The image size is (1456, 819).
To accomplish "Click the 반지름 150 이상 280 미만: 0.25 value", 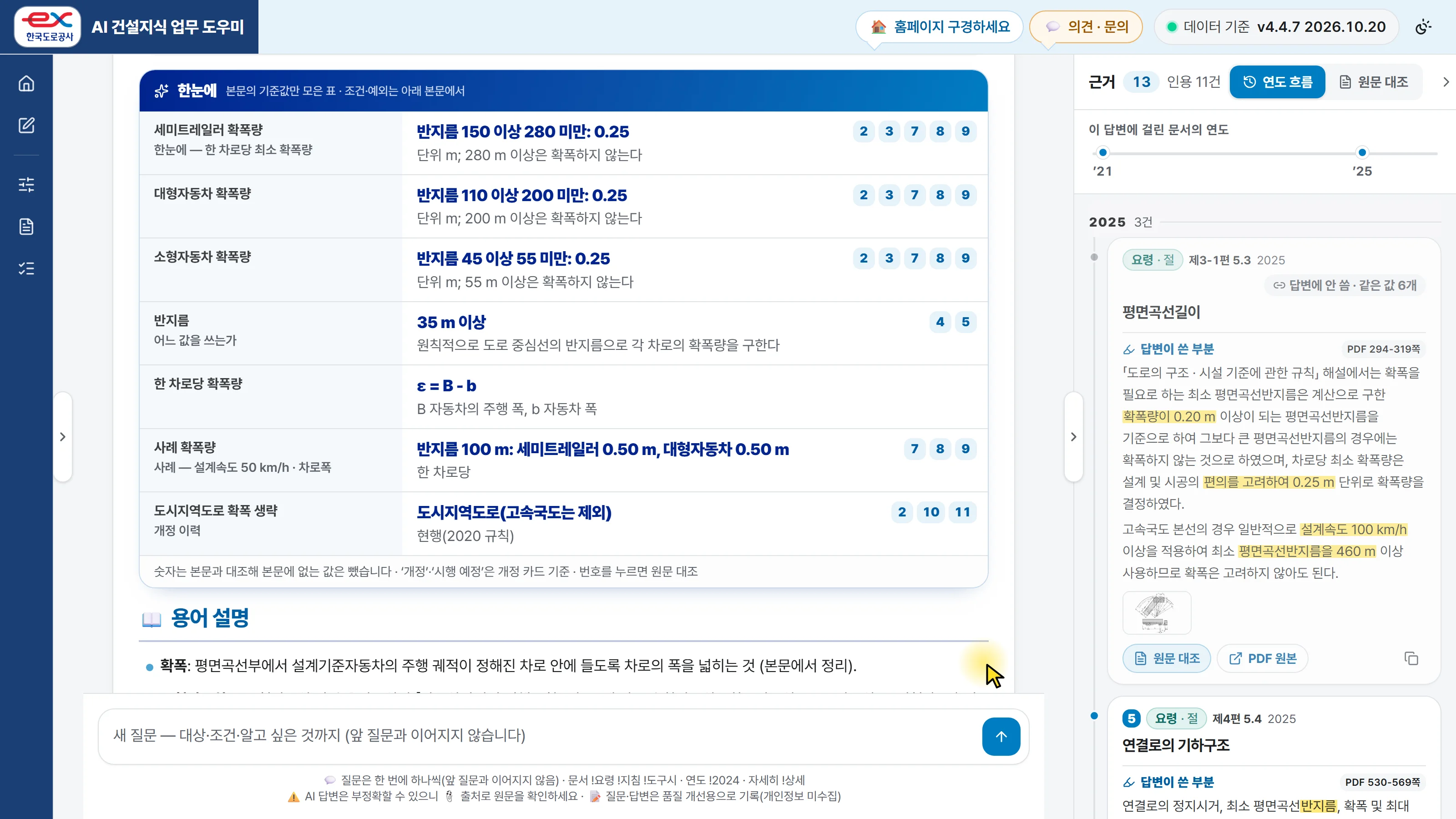I will [x=523, y=131].
